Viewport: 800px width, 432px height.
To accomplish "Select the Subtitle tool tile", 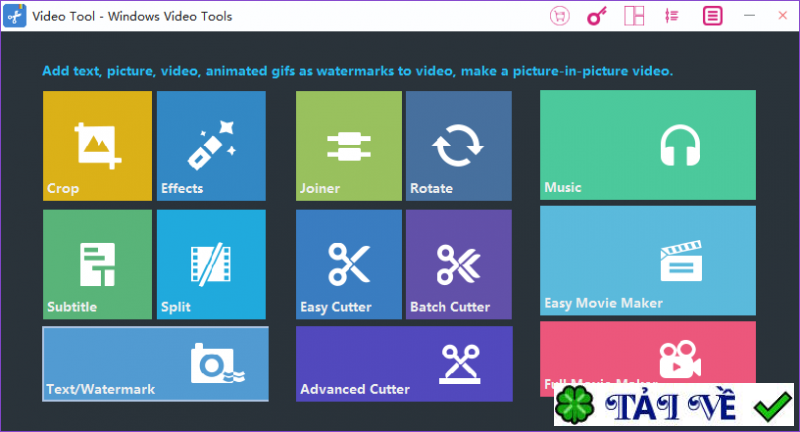I will 97,264.
